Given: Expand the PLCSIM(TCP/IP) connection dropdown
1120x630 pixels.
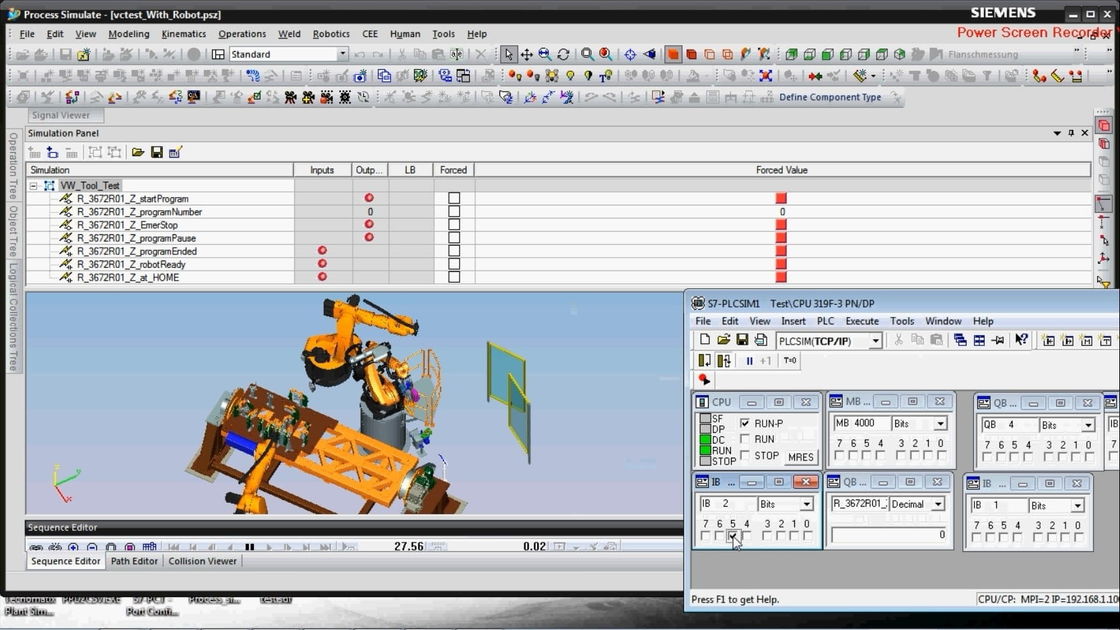Looking at the screenshot, I should [875, 341].
